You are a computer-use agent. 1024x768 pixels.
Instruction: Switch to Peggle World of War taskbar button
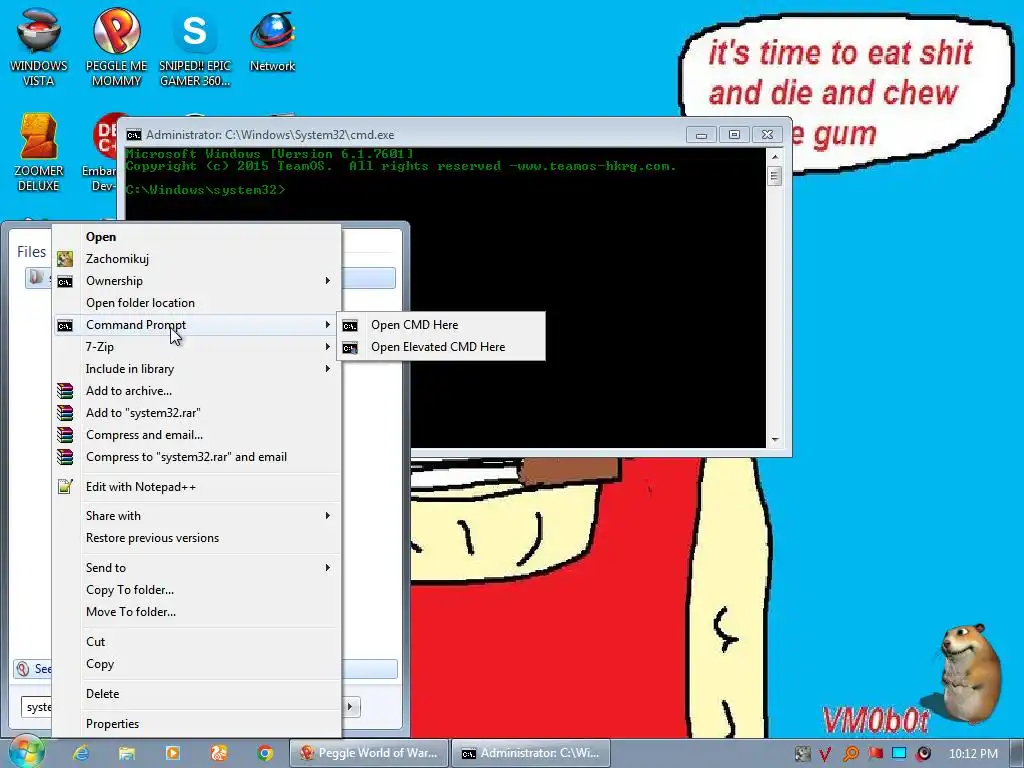(x=369, y=753)
